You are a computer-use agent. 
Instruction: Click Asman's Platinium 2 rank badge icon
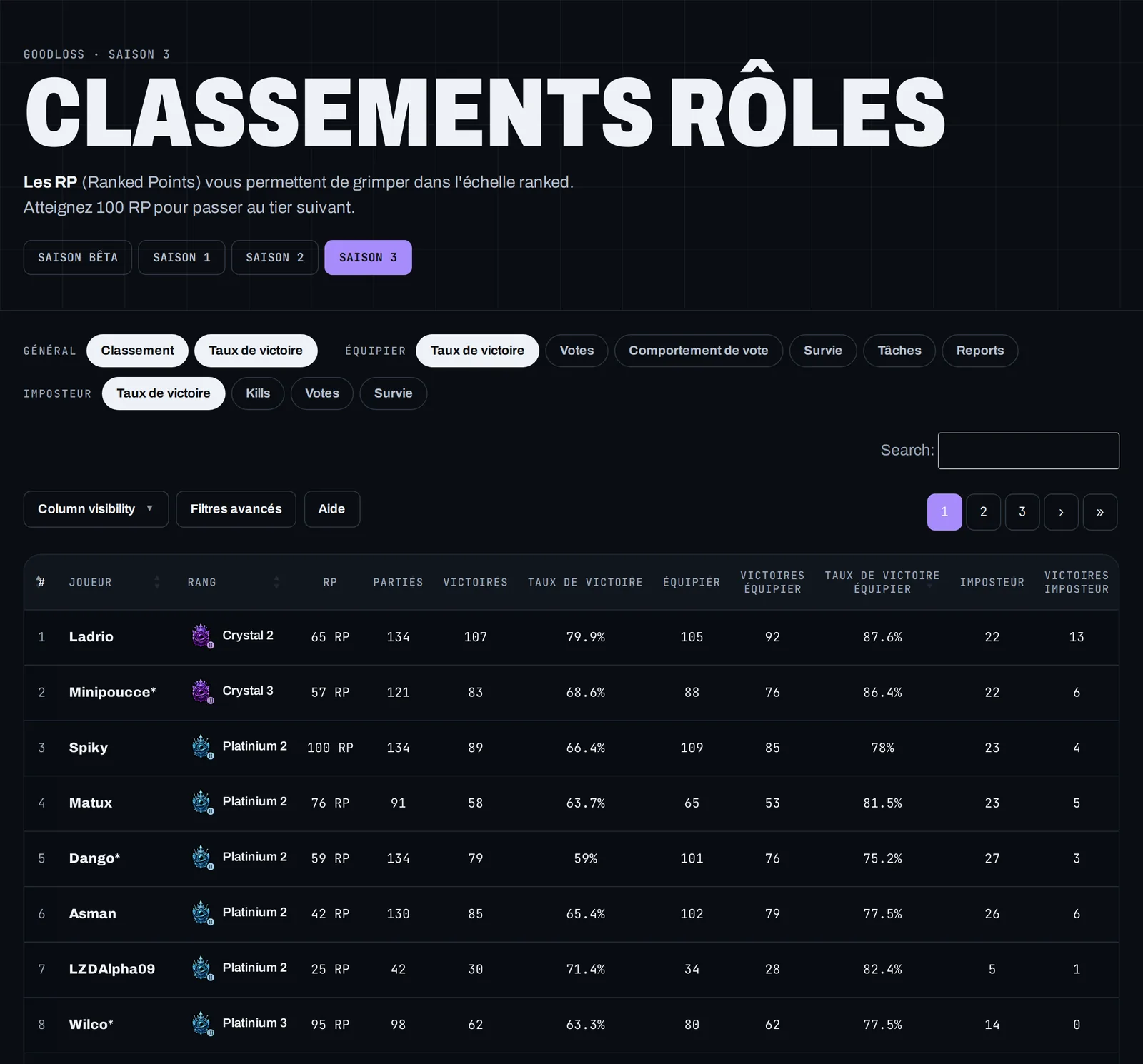pyautogui.click(x=203, y=913)
